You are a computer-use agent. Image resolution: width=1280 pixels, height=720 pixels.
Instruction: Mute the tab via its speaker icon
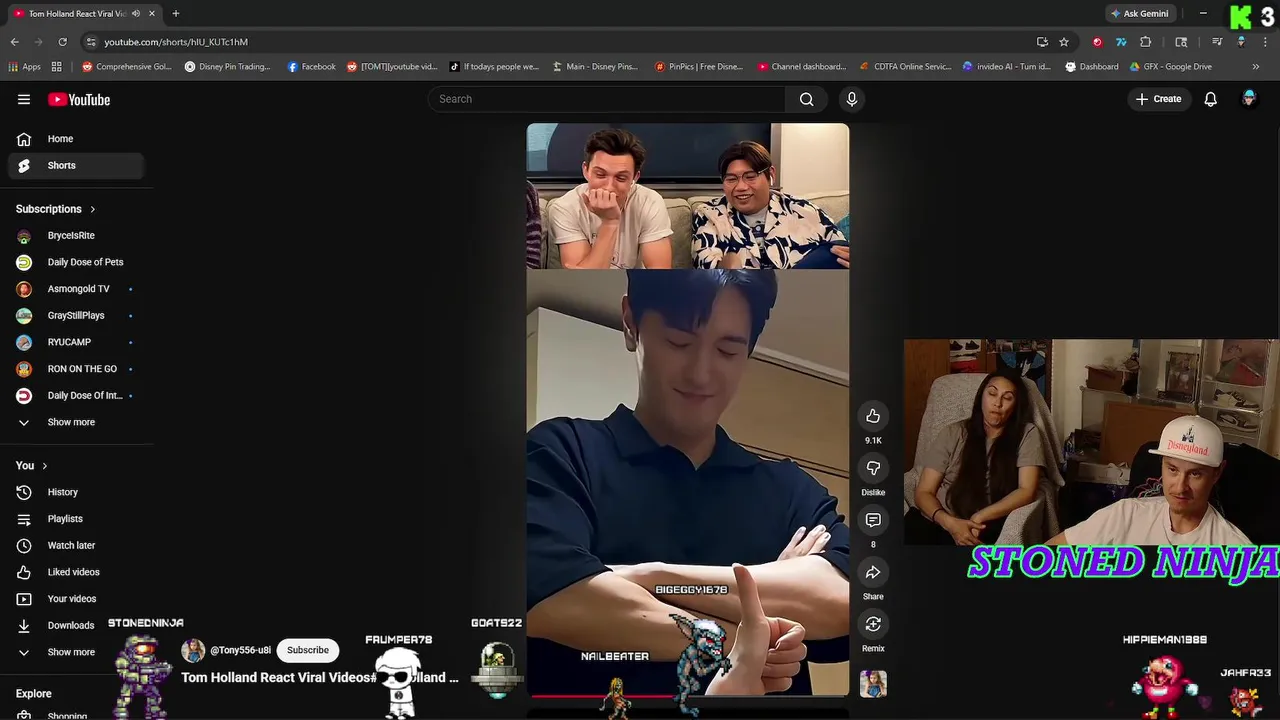[136, 13]
